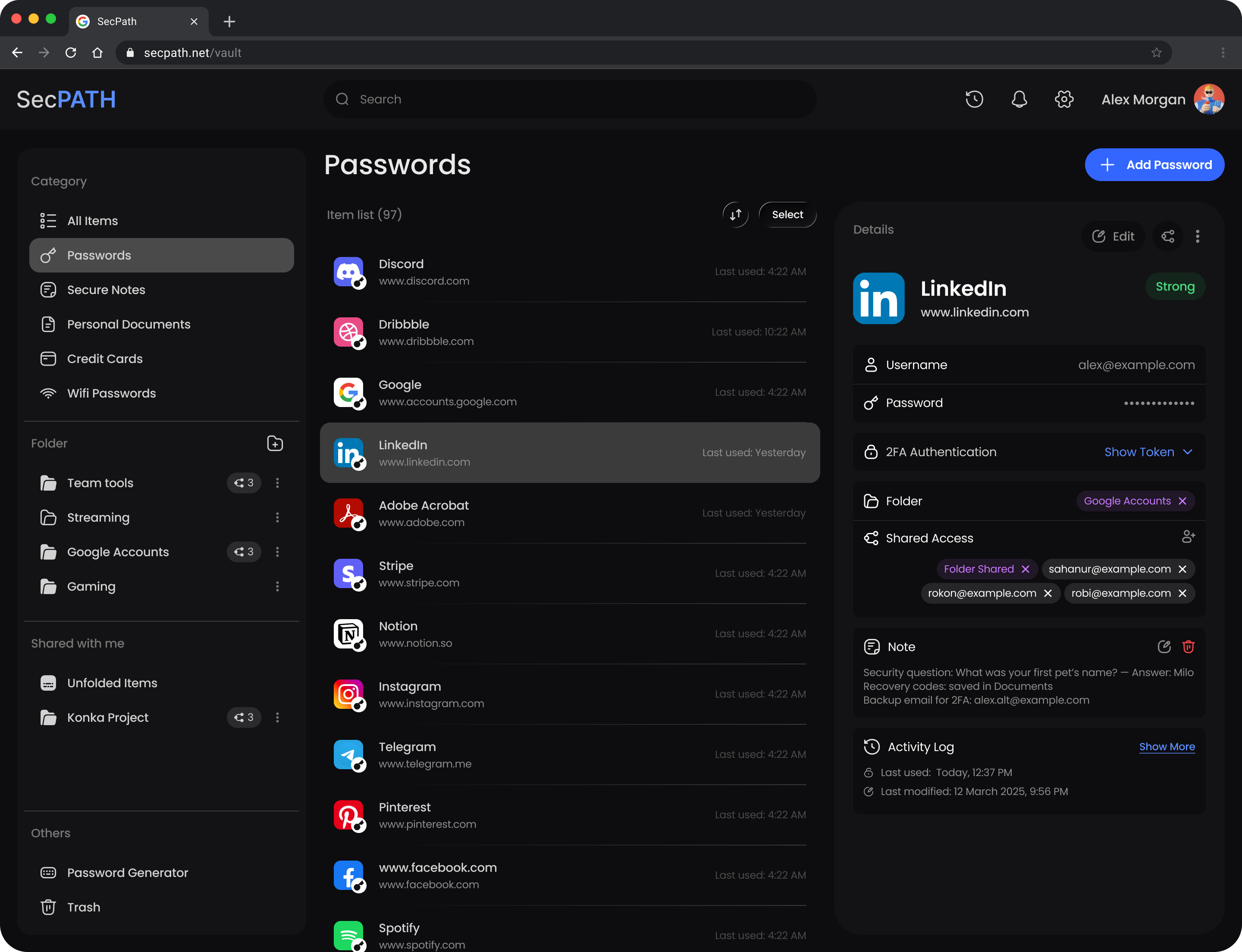1242x952 pixels.
Task: Click the browser reload button
Action: [71, 53]
